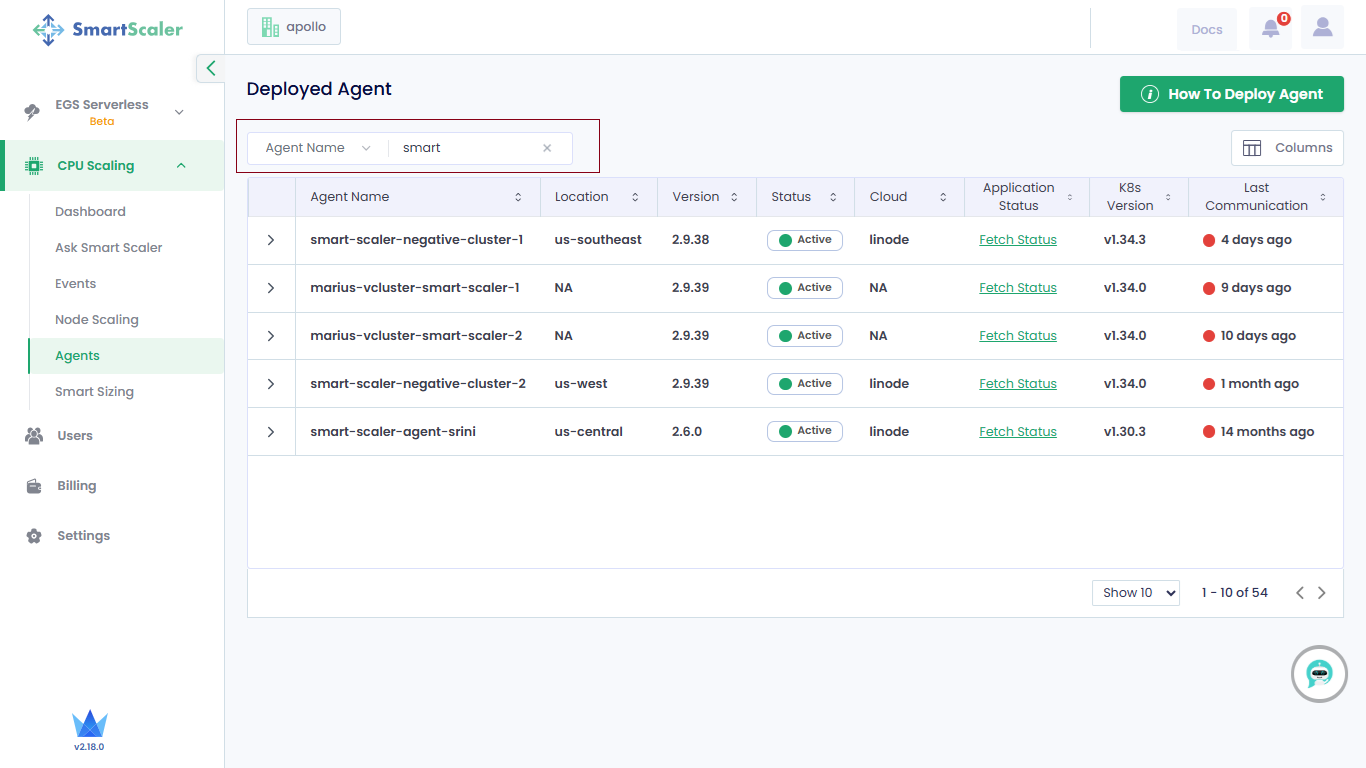Open the notifications bell icon

point(1270,28)
